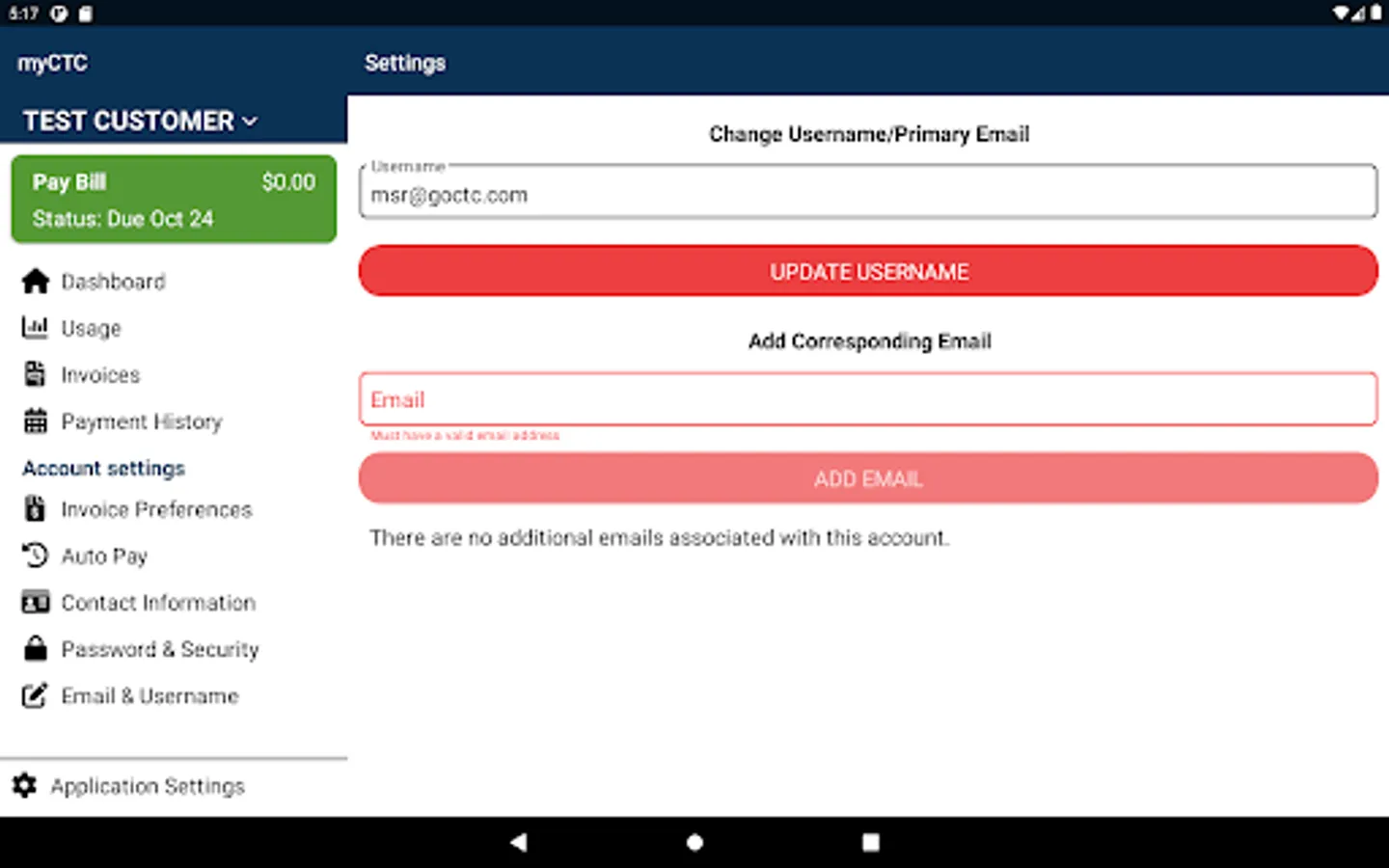Image resolution: width=1389 pixels, height=868 pixels.
Task: Open Usage via the bar chart icon
Action: click(x=35, y=328)
